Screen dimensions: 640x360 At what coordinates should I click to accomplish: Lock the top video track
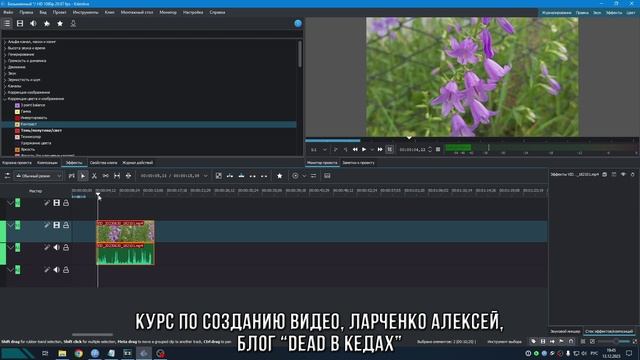pos(66,203)
